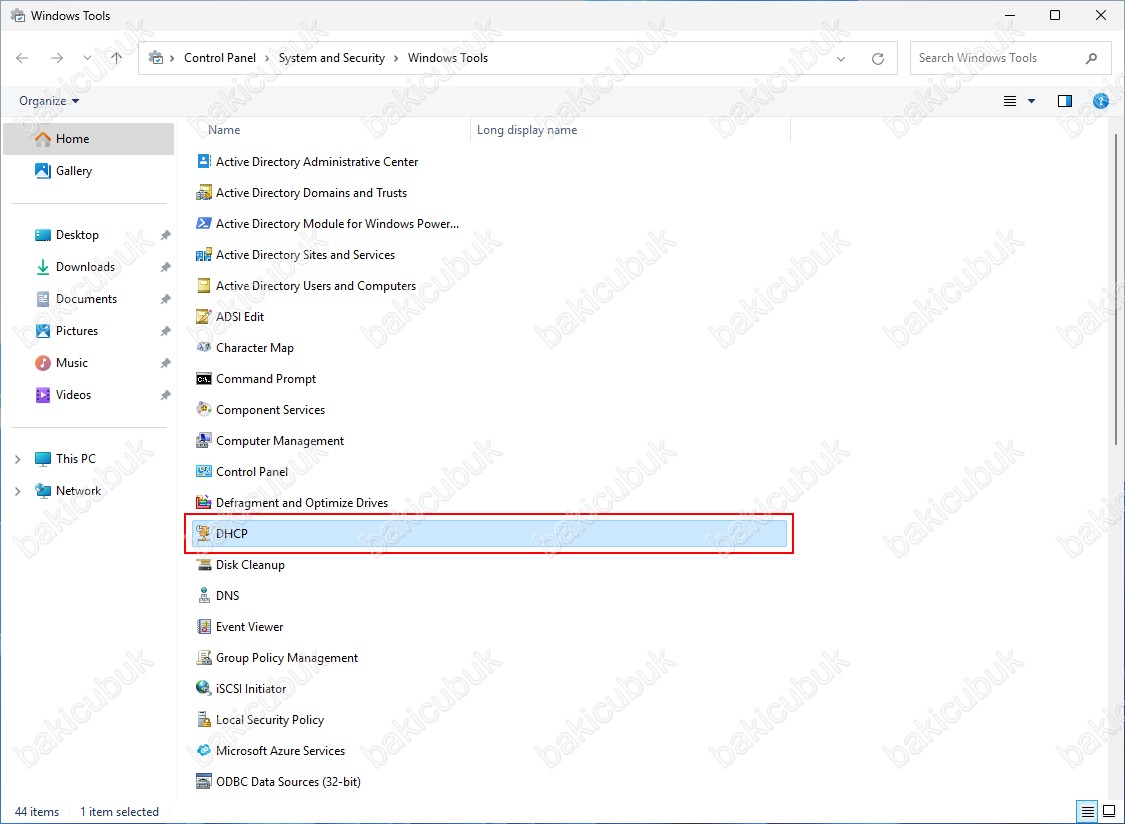The image size is (1125, 824).
Task: Sort by the Name column header
Action: 224,130
